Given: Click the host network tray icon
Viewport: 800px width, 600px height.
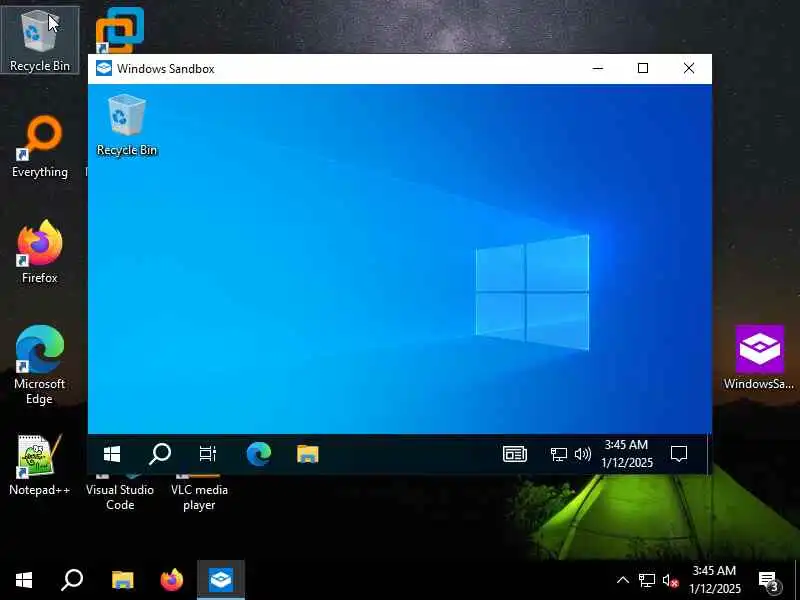Looking at the screenshot, I should 646,580.
